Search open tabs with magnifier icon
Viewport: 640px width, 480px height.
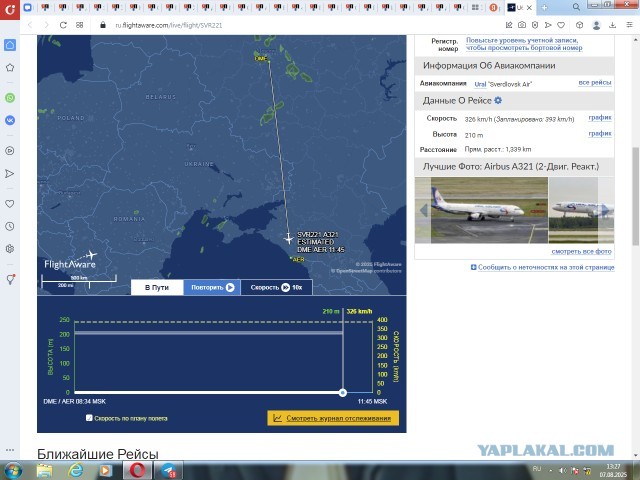point(576,7)
